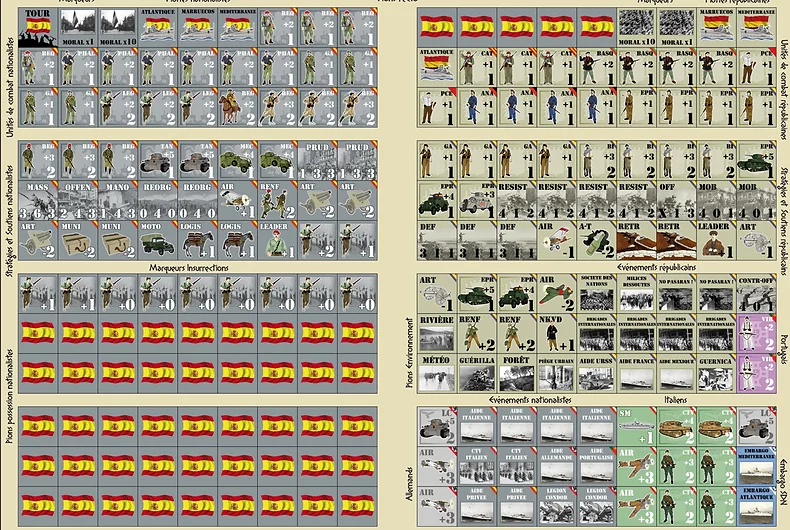Click the 'Événements républicains' heading
This screenshot has height=530, width=790.
[x=656, y=267]
